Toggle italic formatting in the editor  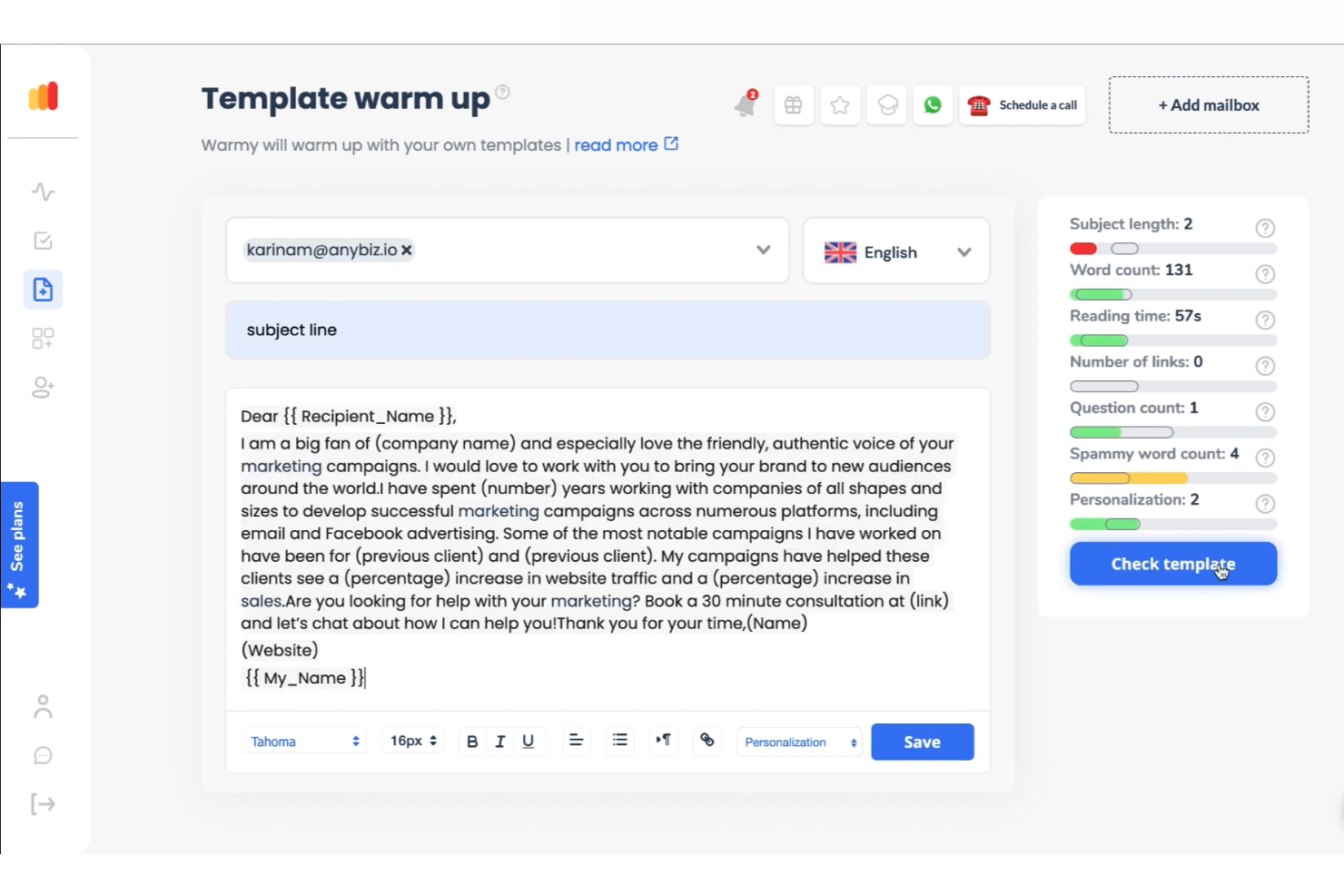(x=499, y=741)
